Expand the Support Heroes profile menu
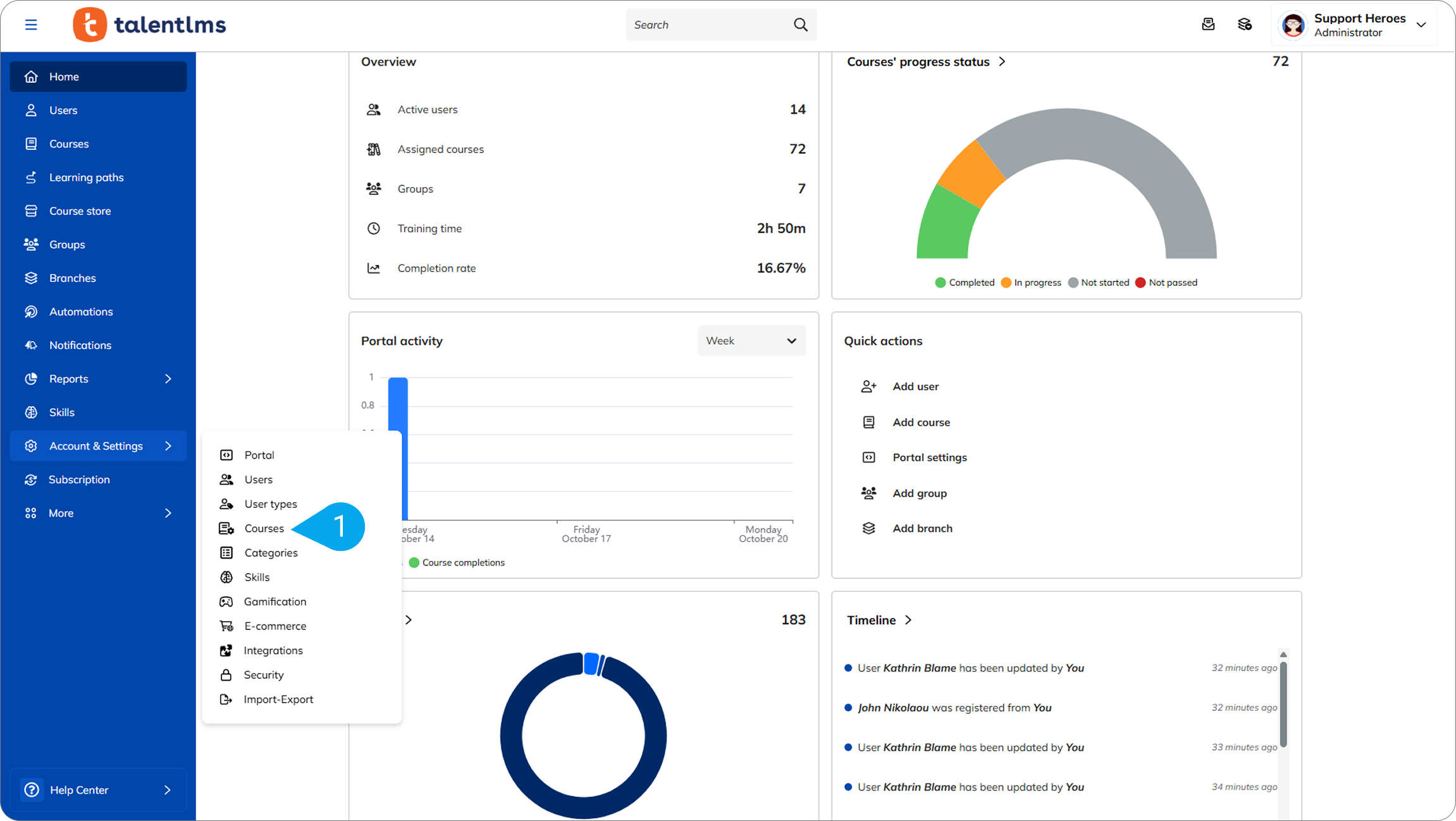Screen dimensions: 1456x821 1421,25
